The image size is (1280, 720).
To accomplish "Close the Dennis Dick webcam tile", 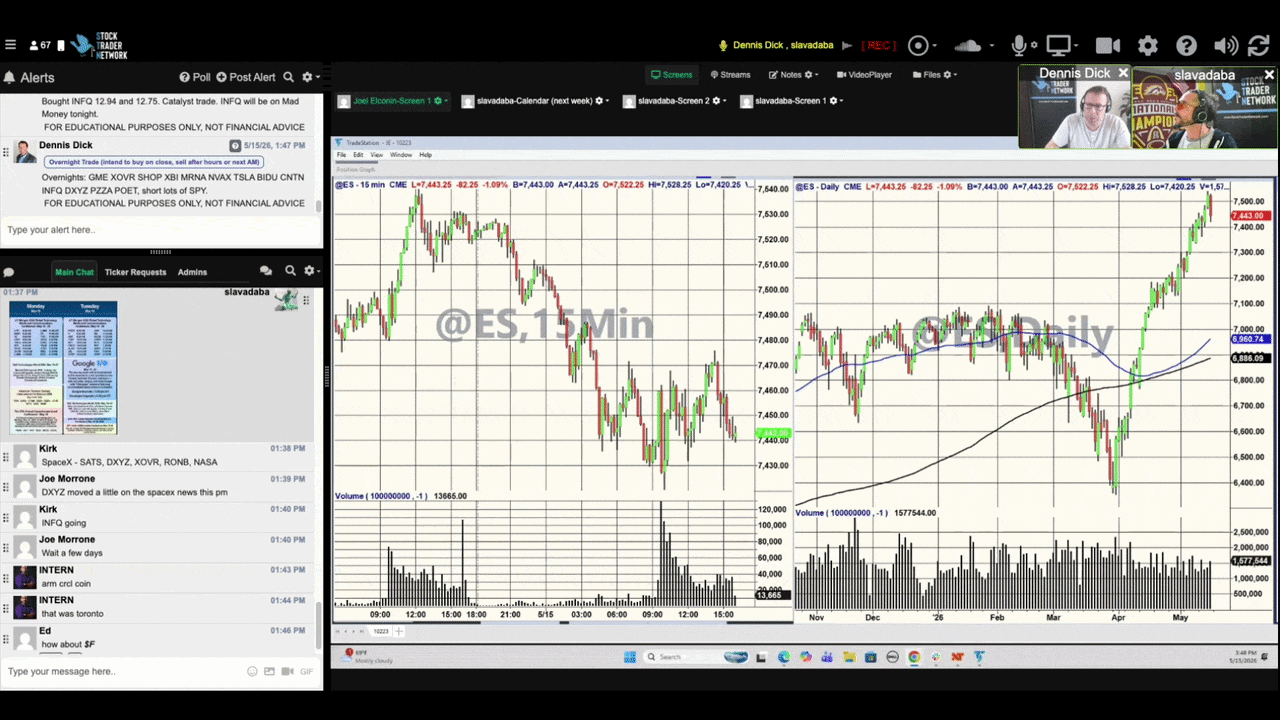I will click(1123, 74).
